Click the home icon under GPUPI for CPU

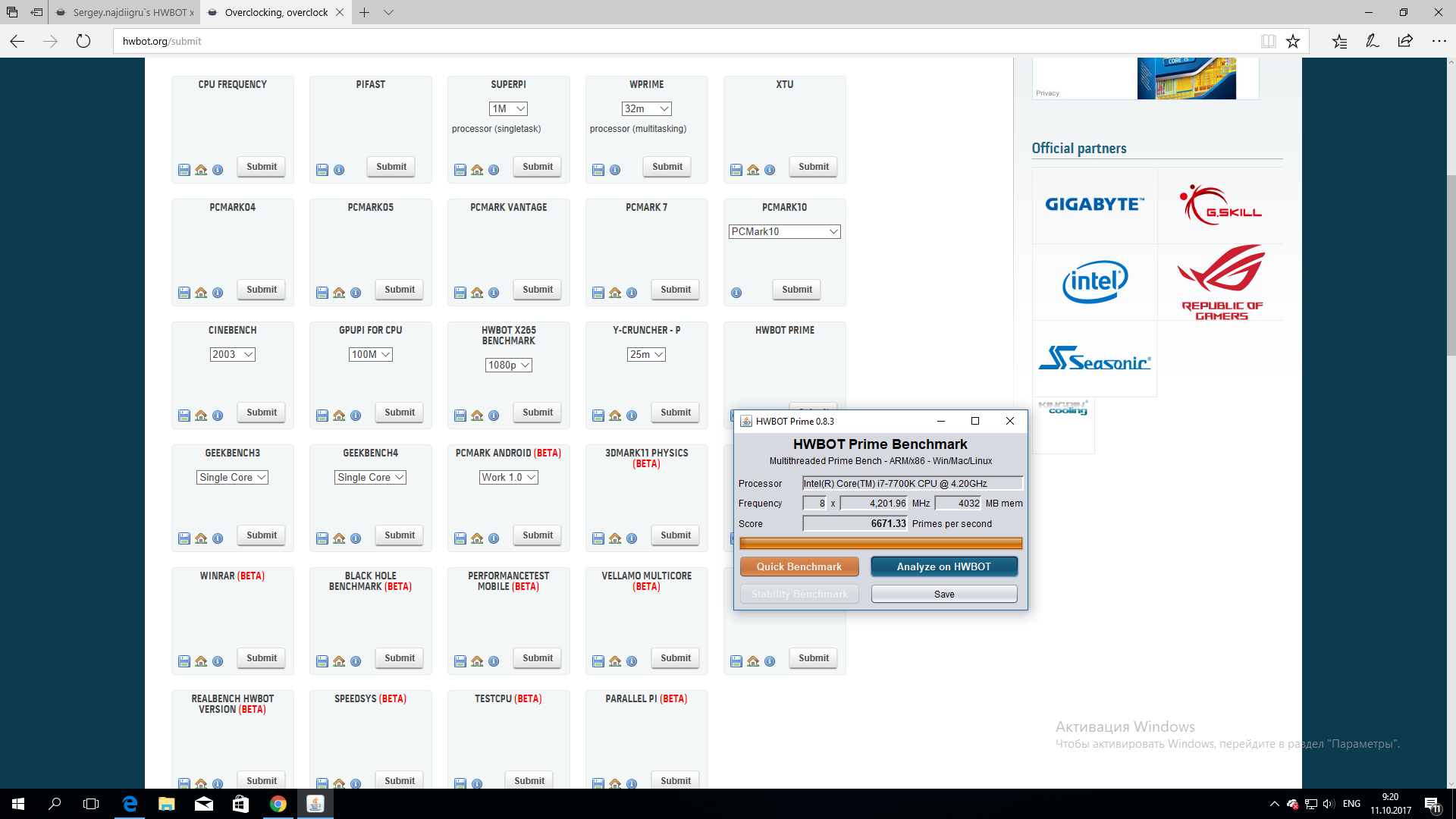point(339,416)
